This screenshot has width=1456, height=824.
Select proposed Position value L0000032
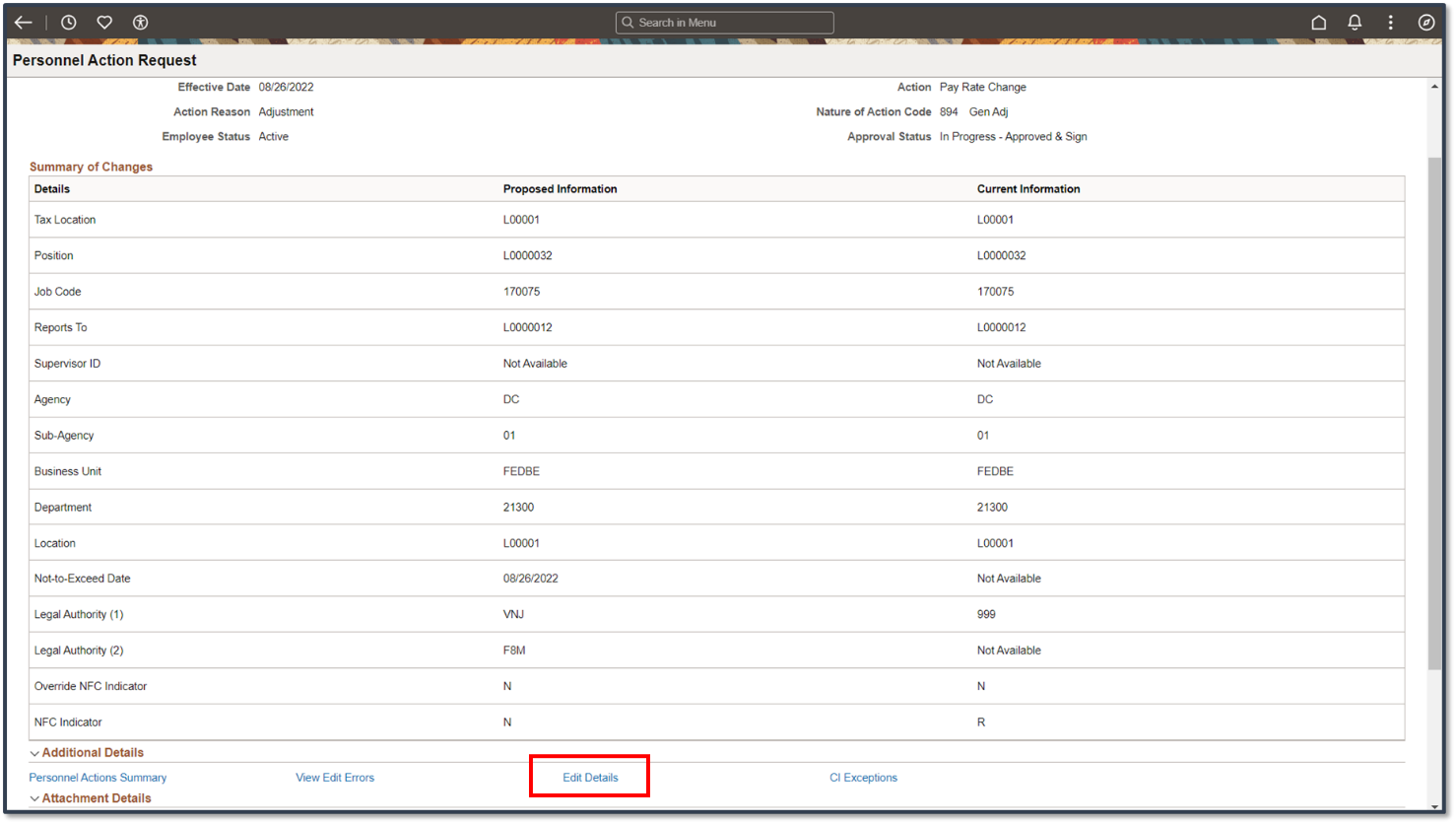point(528,256)
